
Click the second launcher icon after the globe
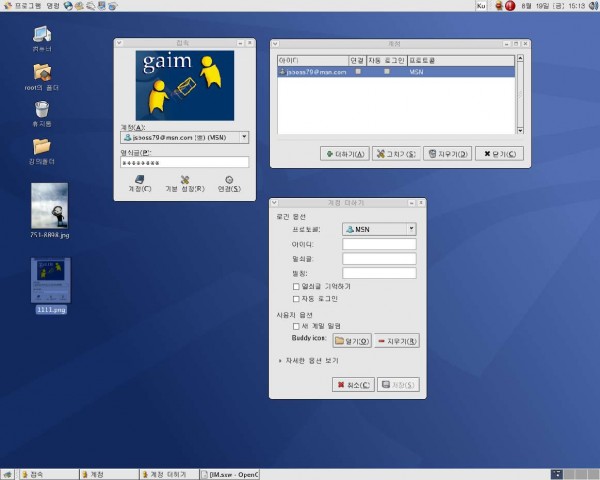point(79,6)
